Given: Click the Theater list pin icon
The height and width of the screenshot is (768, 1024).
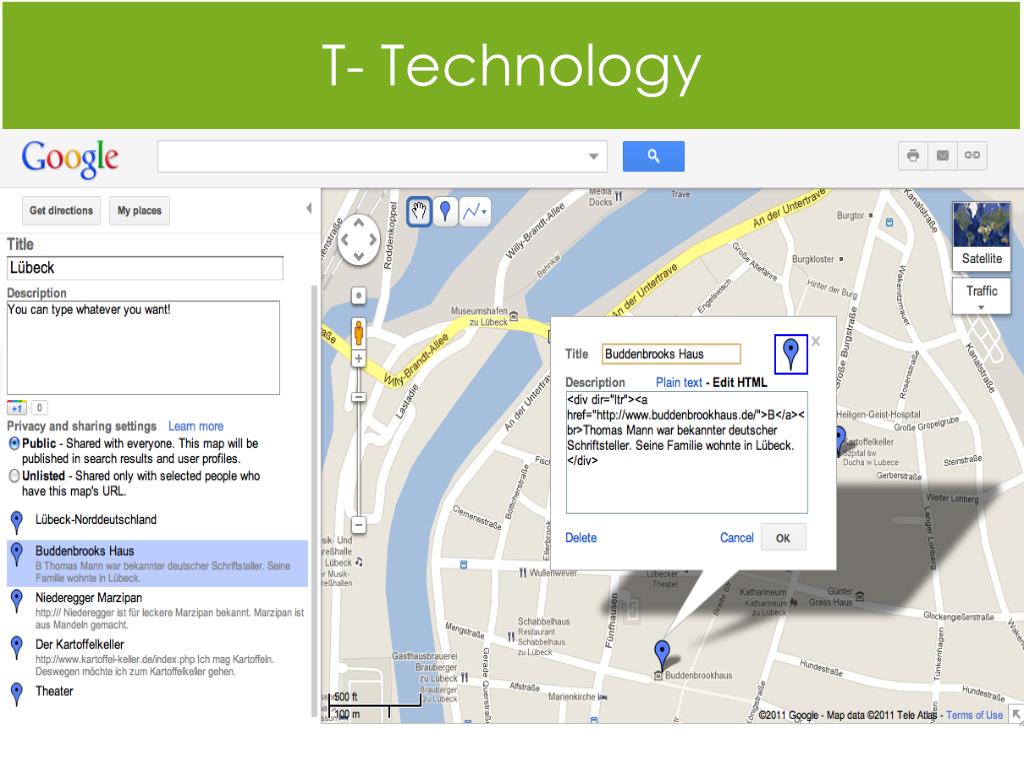Looking at the screenshot, I should 17,694.
